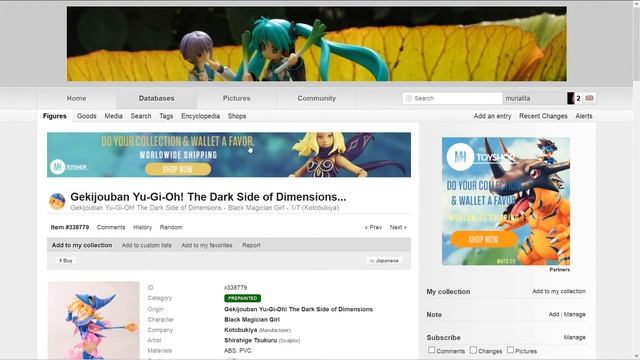Viewport: 640px width, 360px height.
Task: Switch language with the Japanese button
Action: (x=384, y=260)
